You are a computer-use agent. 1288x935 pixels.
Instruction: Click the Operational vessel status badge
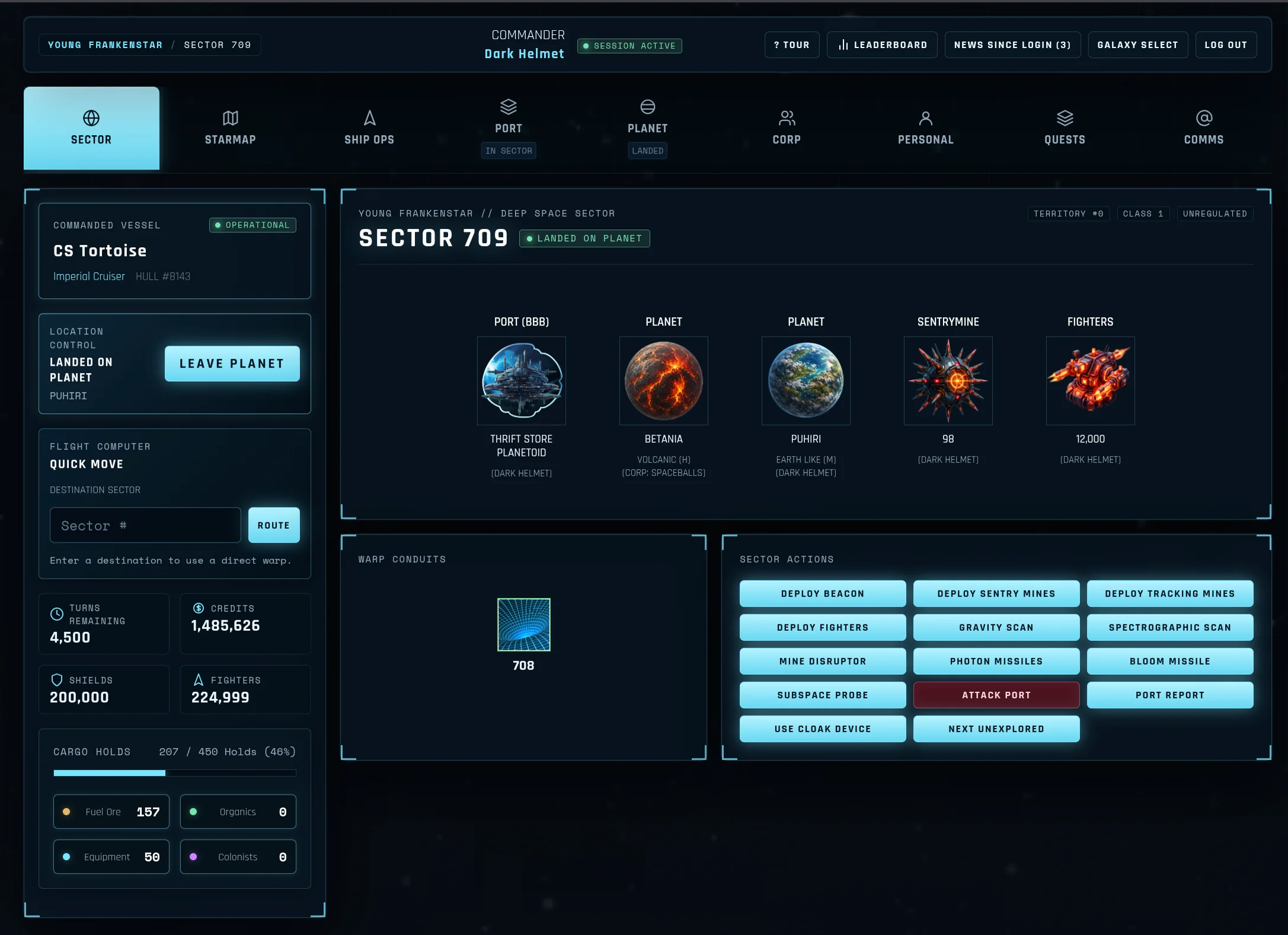(253, 225)
